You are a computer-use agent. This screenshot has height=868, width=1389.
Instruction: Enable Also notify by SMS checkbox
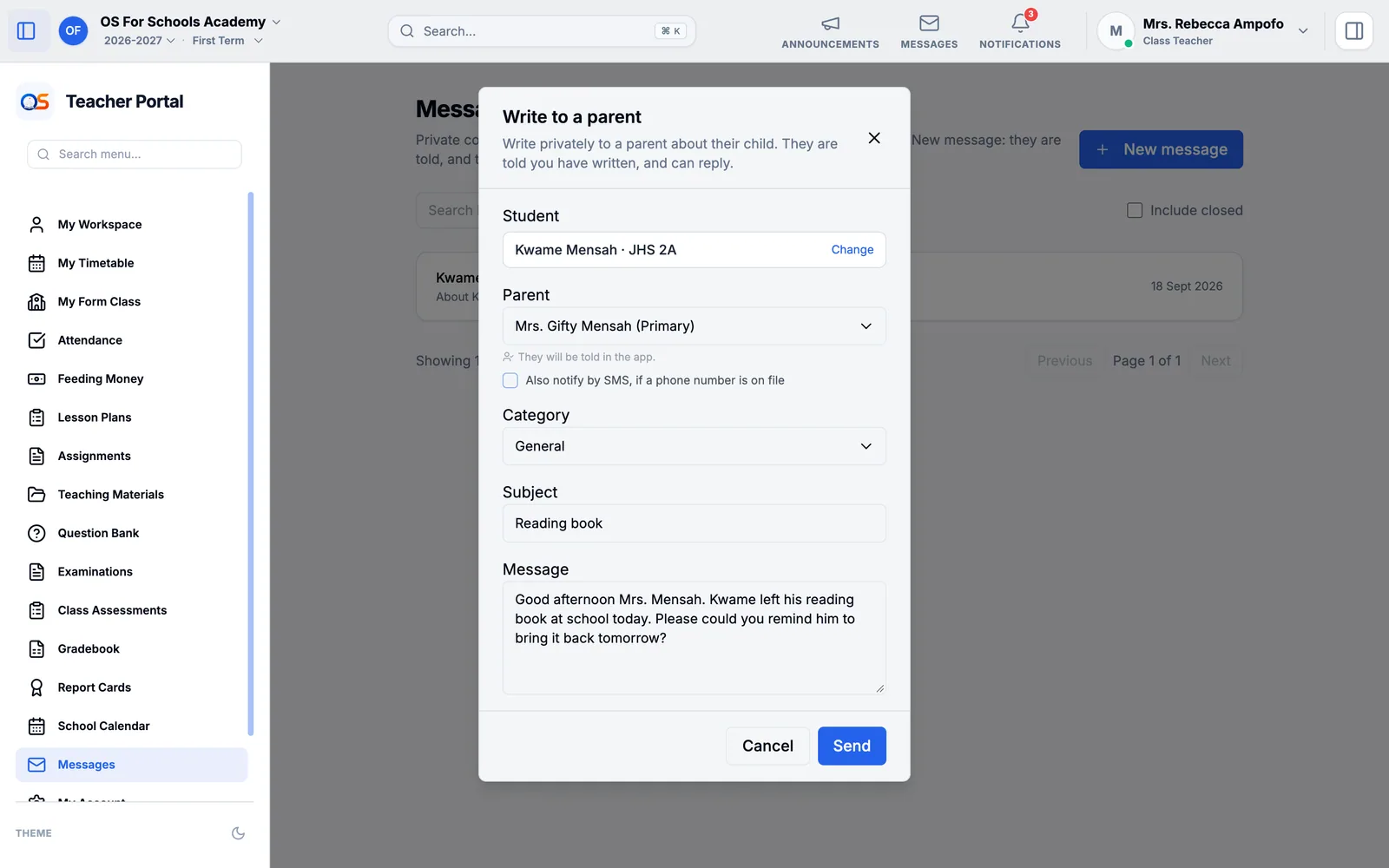pos(510,380)
